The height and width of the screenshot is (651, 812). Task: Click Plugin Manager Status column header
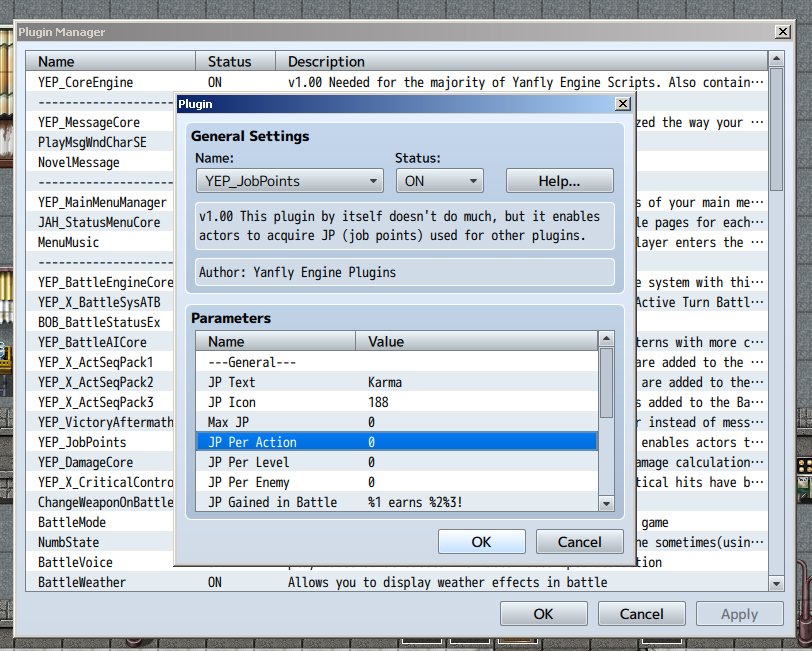pos(235,61)
